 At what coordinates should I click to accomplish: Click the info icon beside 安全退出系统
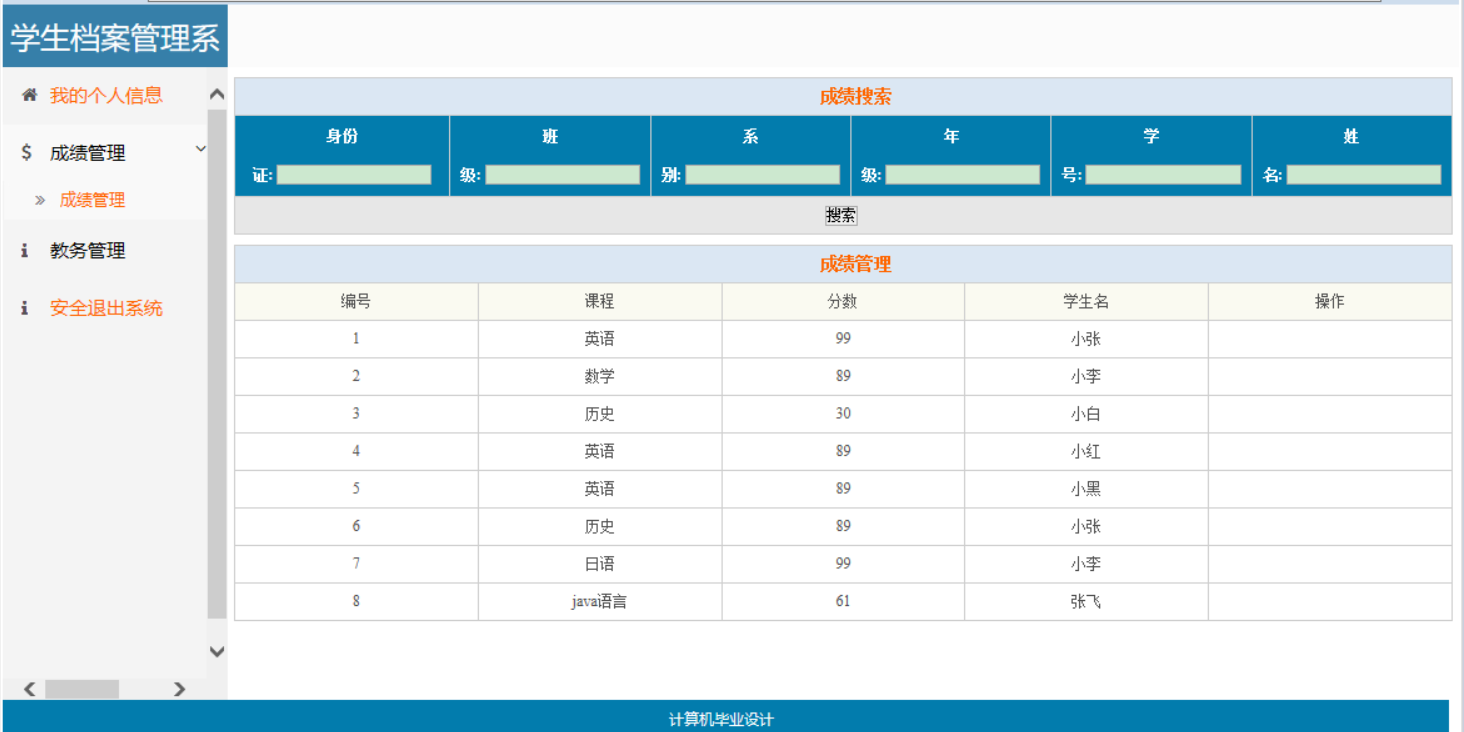(x=25, y=308)
